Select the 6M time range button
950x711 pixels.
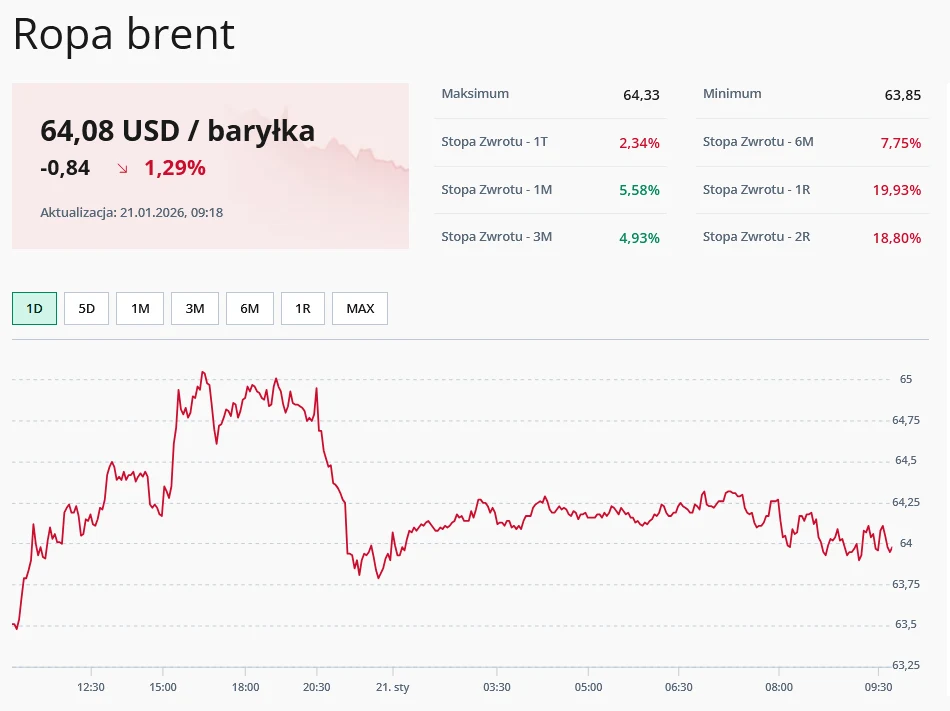249,308
